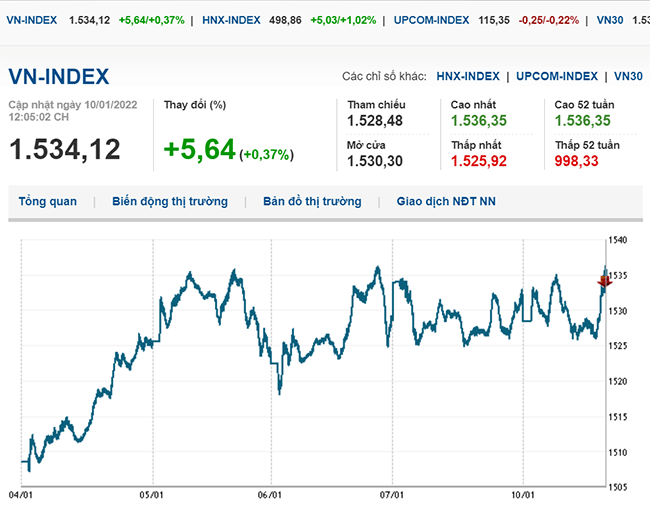Open HNX-INDEX link beside Các chỉ số khác
650x510 pixels.
tap(468, 76)
